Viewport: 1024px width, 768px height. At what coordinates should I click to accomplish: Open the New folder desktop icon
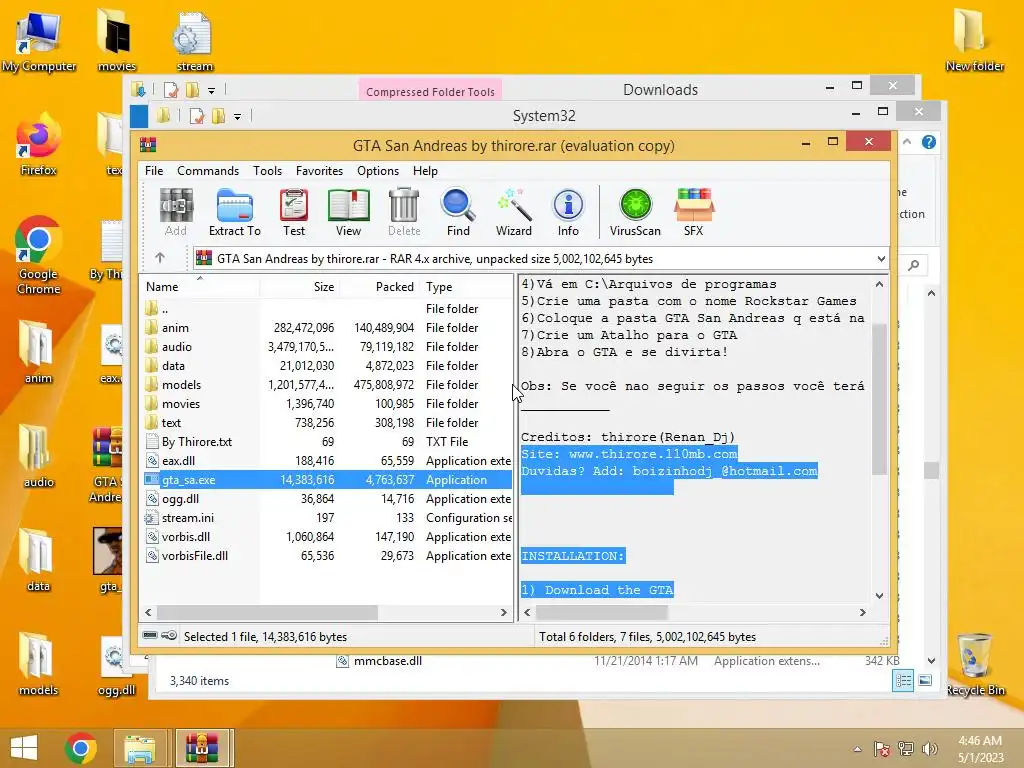tap(974, 39)
